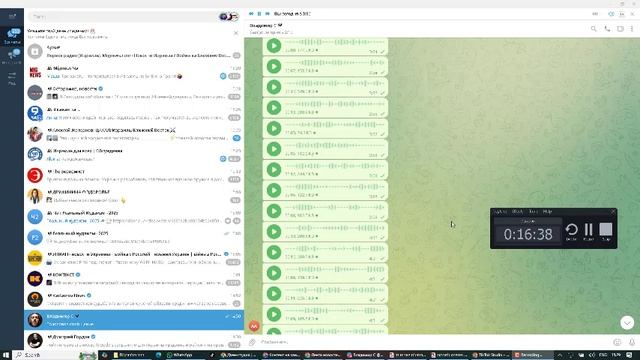Screen dimensions: 640x360
Task: Open system tray volume control
Action: (x=592, y=355)
